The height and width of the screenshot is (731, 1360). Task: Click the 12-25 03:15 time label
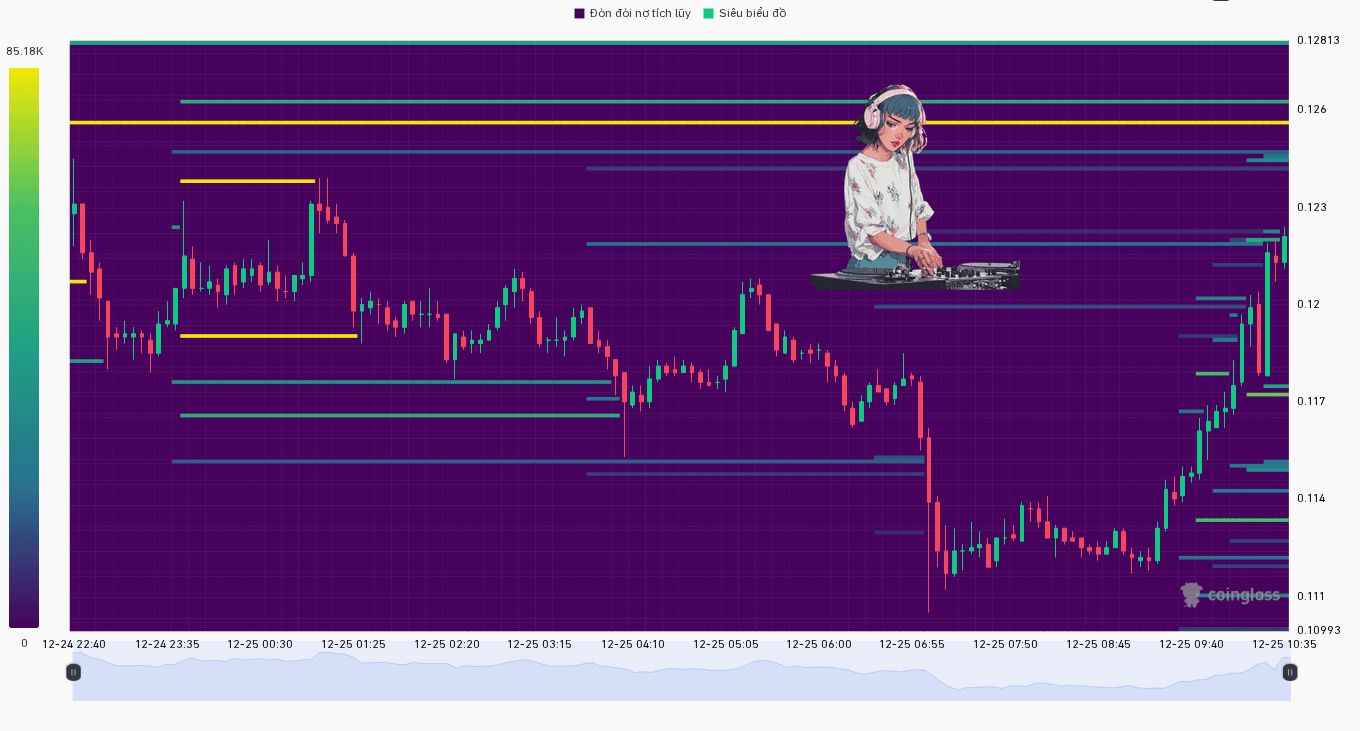coord(540,644)
